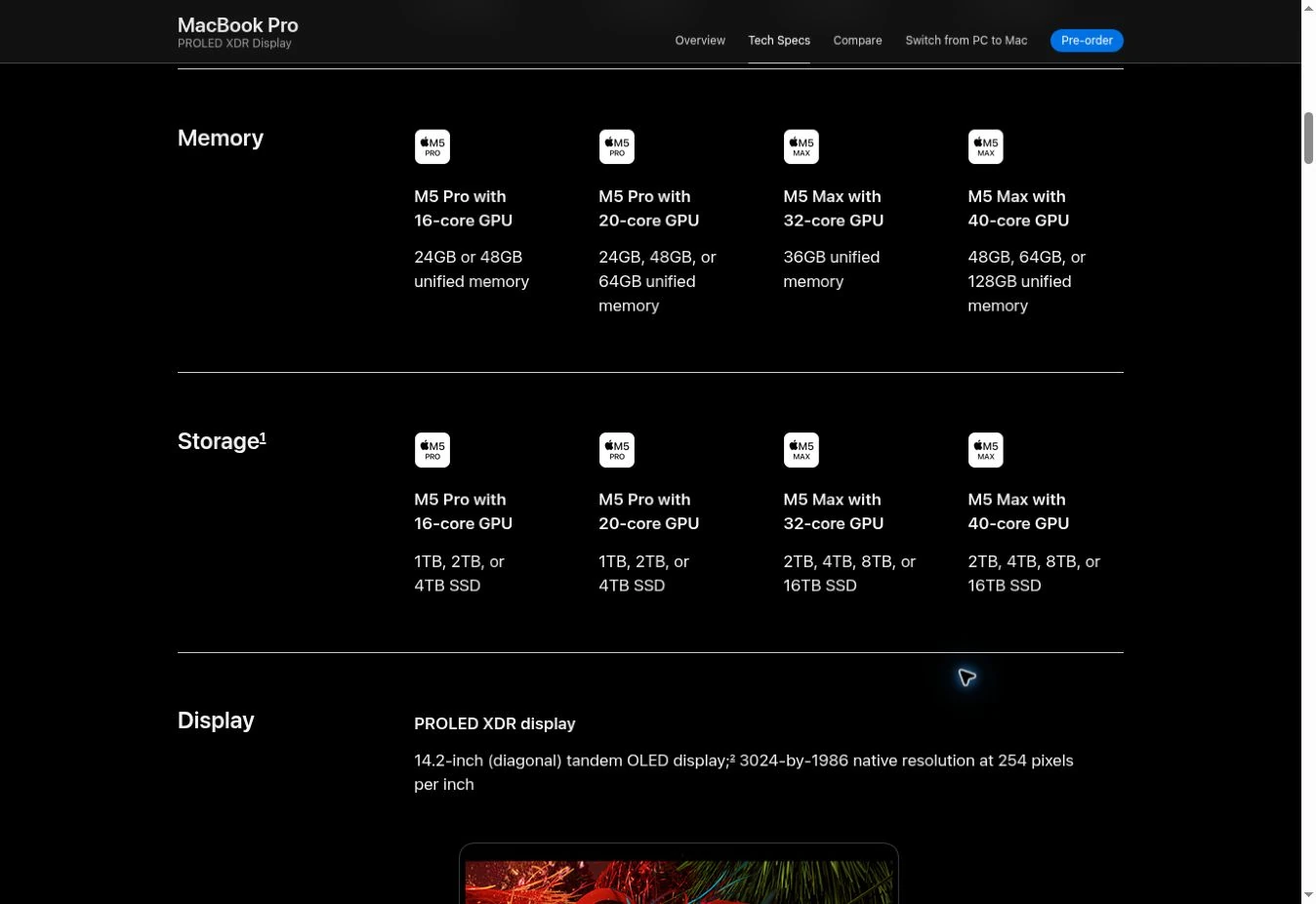Screen dimensions: 1316x904
Task: Select the Tech Specs tab
Action: [779, 40]
